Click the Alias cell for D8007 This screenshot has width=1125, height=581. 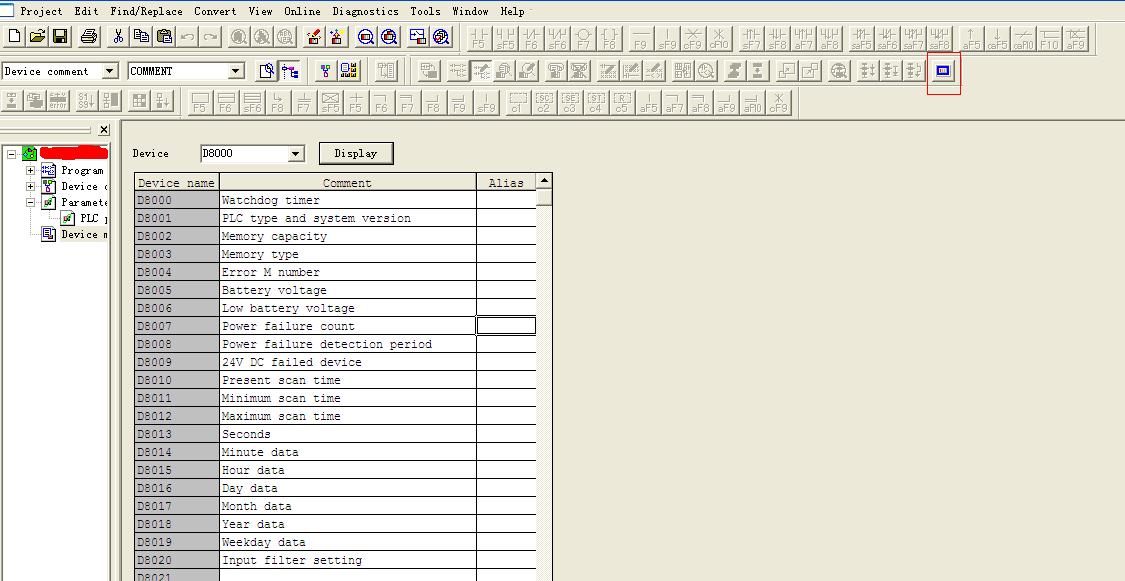(x=506, y=326)
